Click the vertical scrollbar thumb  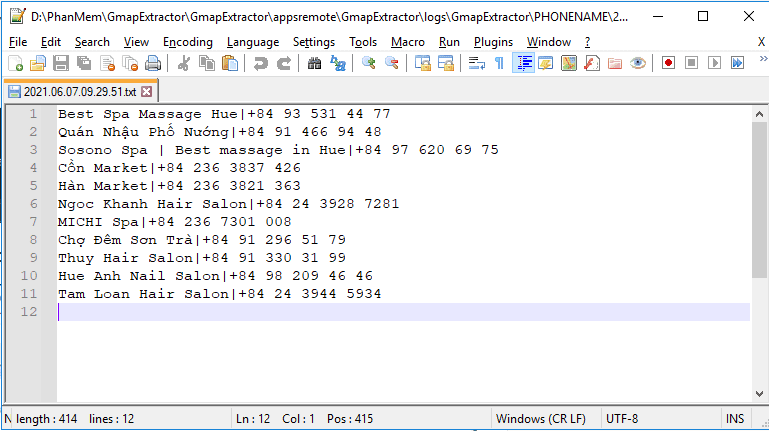[x=759, y=200]
